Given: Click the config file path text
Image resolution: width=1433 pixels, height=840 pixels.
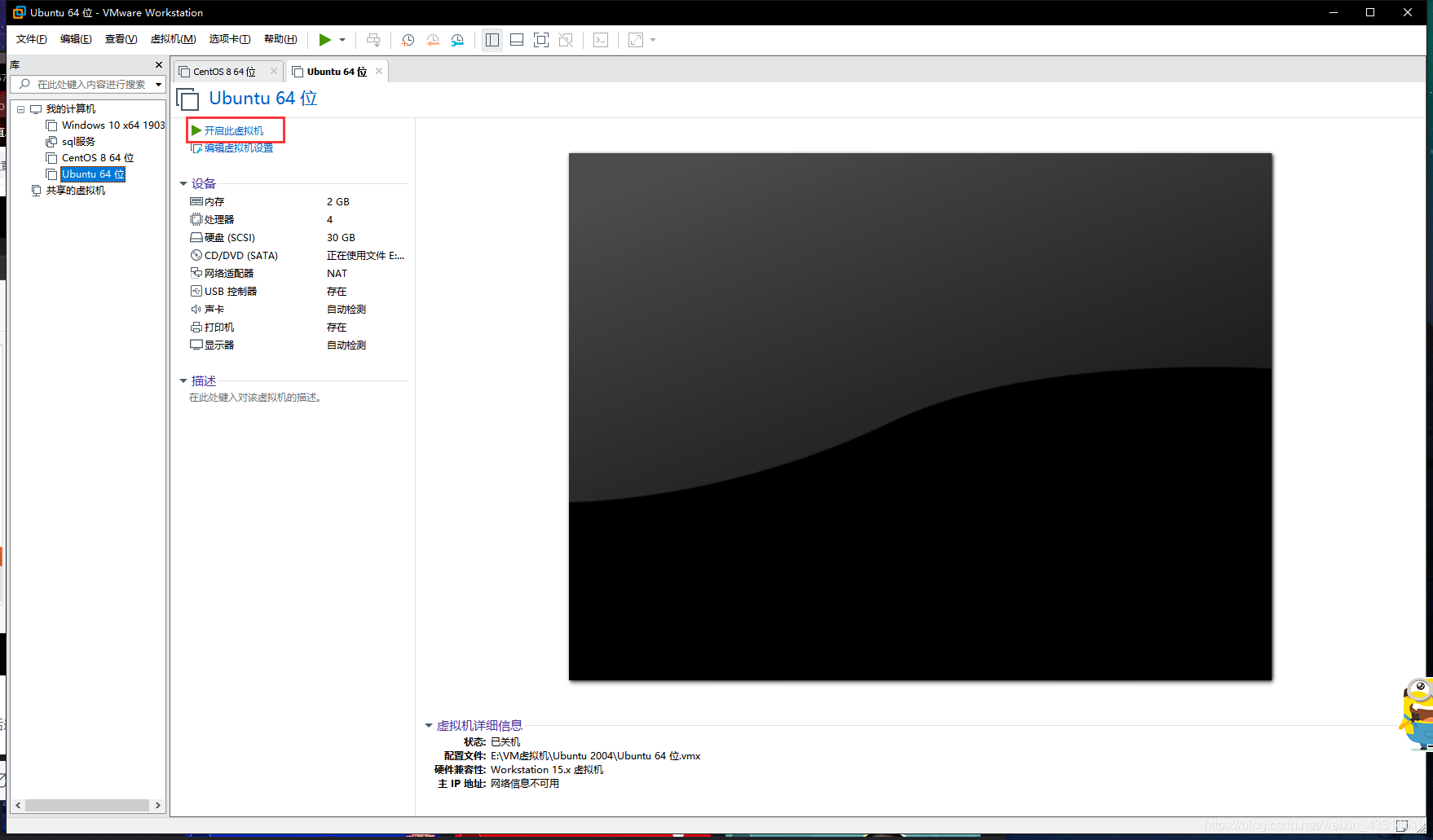Looking at the screenshot, I should click(x=595, y=756).
